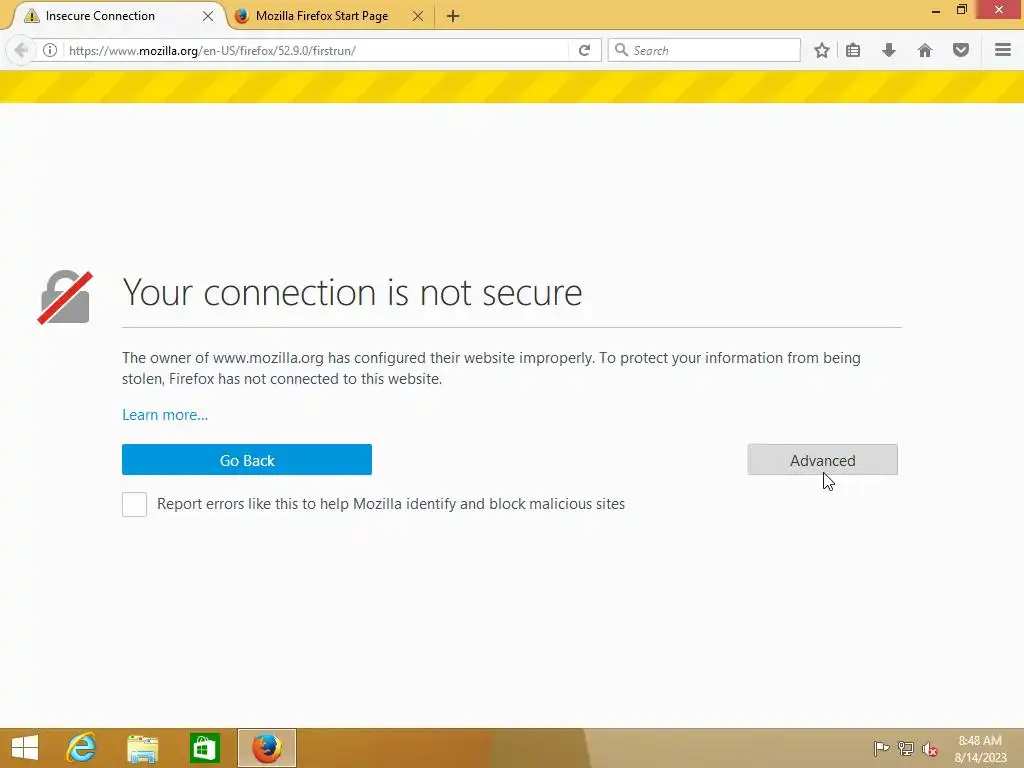This screenshot has width=1024, height=768.
Task: Open the Windows Start button
Action: [25, 748]
